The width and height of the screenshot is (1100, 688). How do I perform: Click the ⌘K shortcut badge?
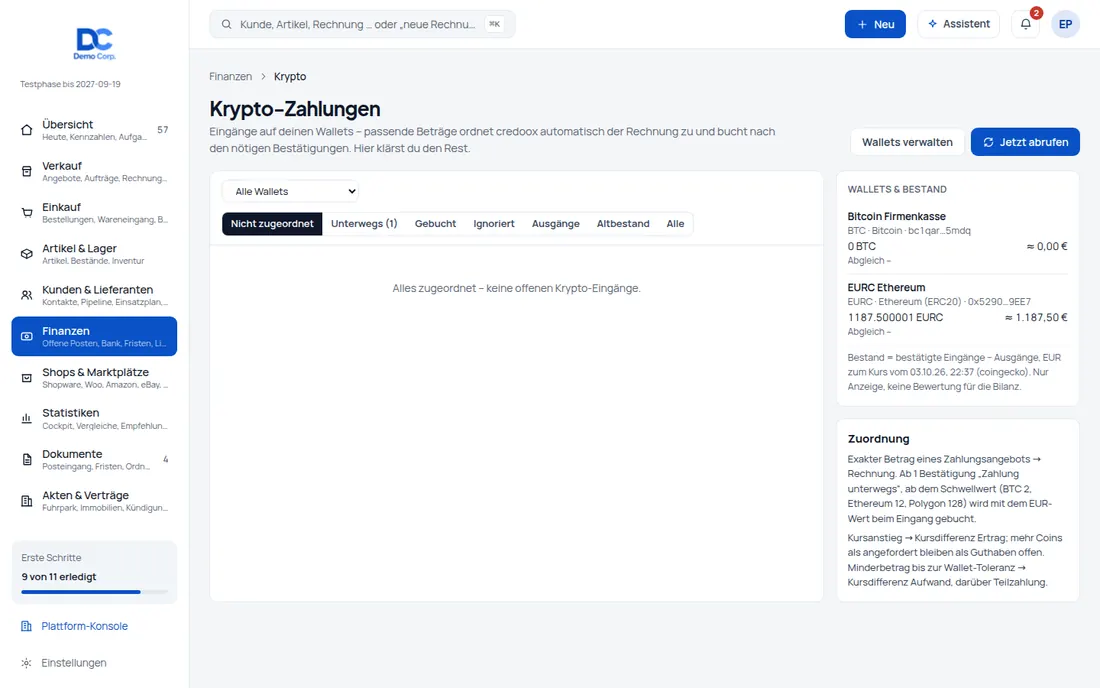[495, 24]
